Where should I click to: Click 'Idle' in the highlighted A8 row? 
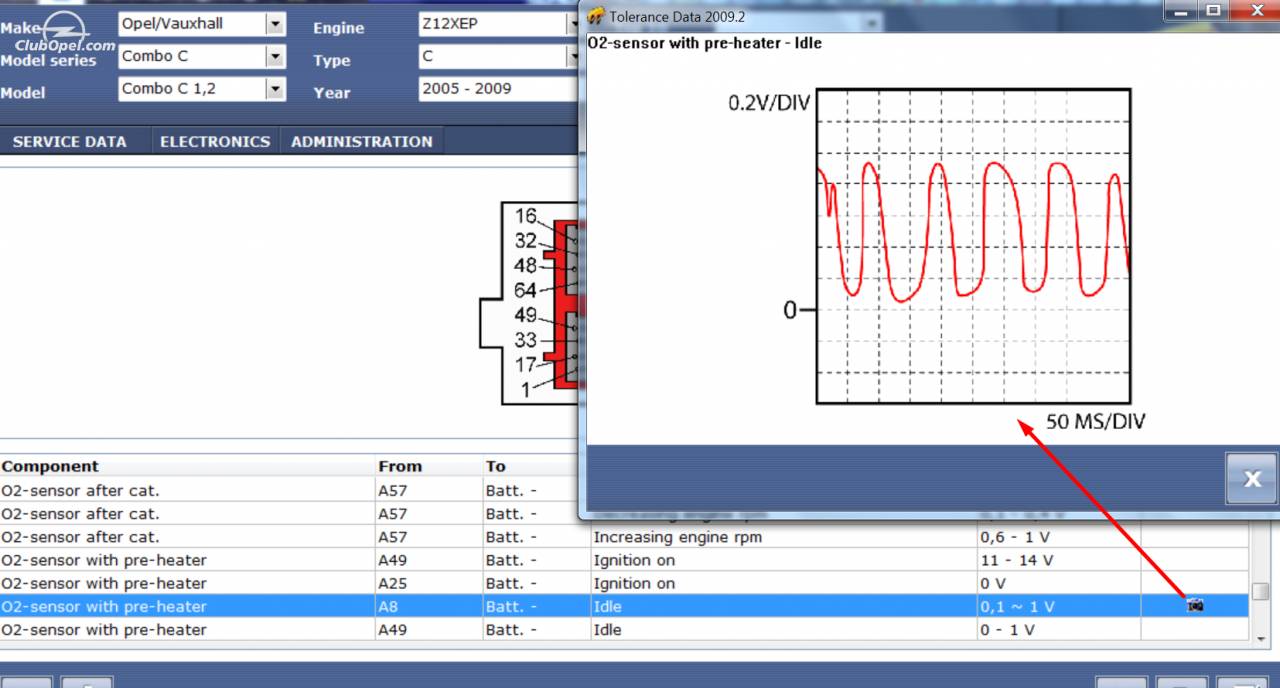607,606
